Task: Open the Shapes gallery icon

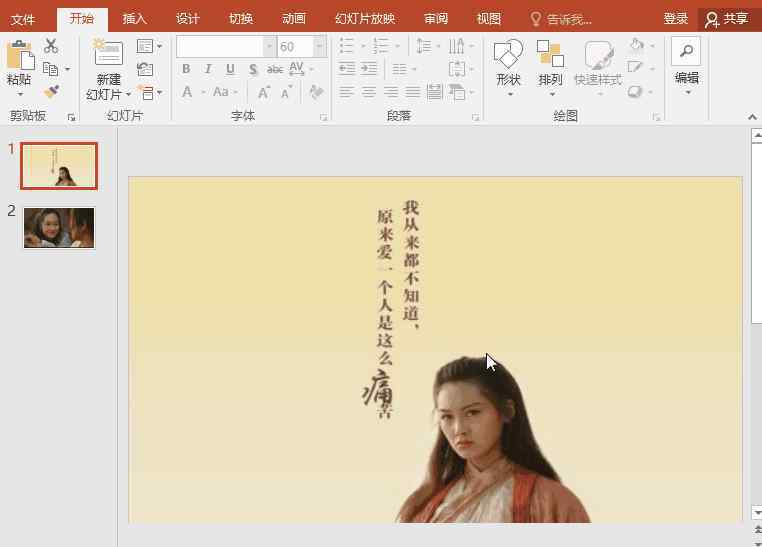Action: coord(508,54)
